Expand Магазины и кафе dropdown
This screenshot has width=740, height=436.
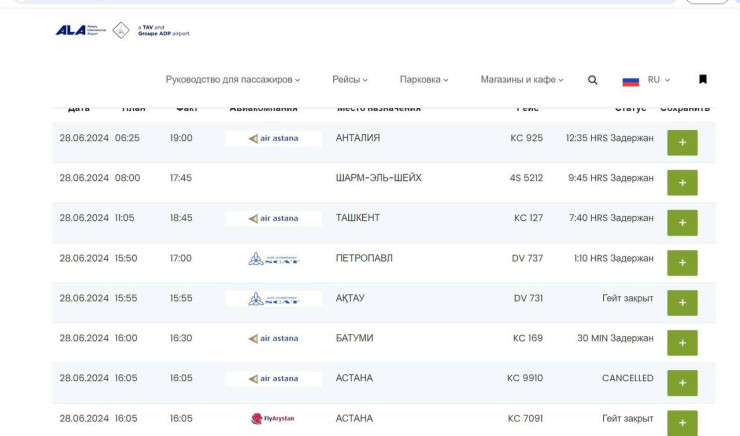522,80
